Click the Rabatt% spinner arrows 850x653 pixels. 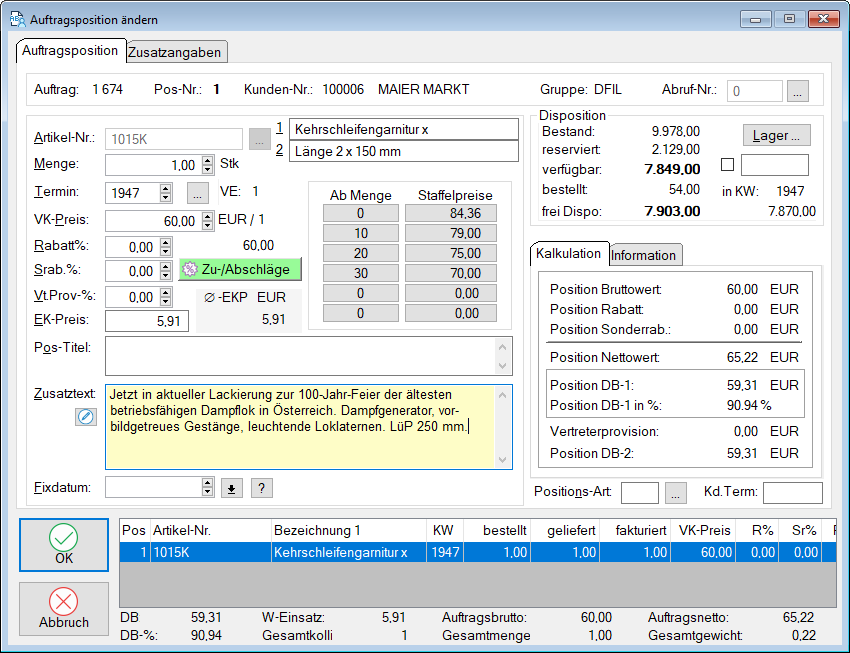click(166, 246)
